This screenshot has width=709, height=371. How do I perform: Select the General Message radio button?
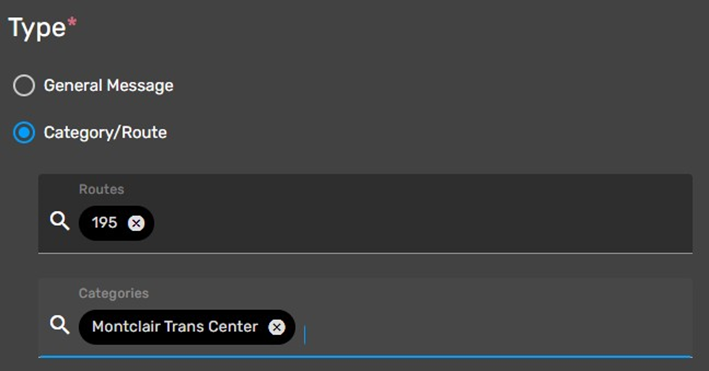tap(24, 86)
